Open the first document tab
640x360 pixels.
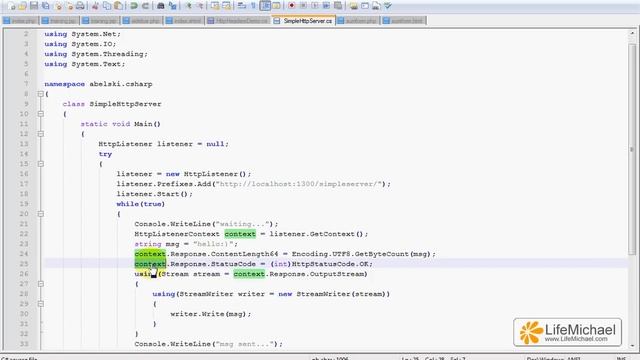click(x=20, y=20)
